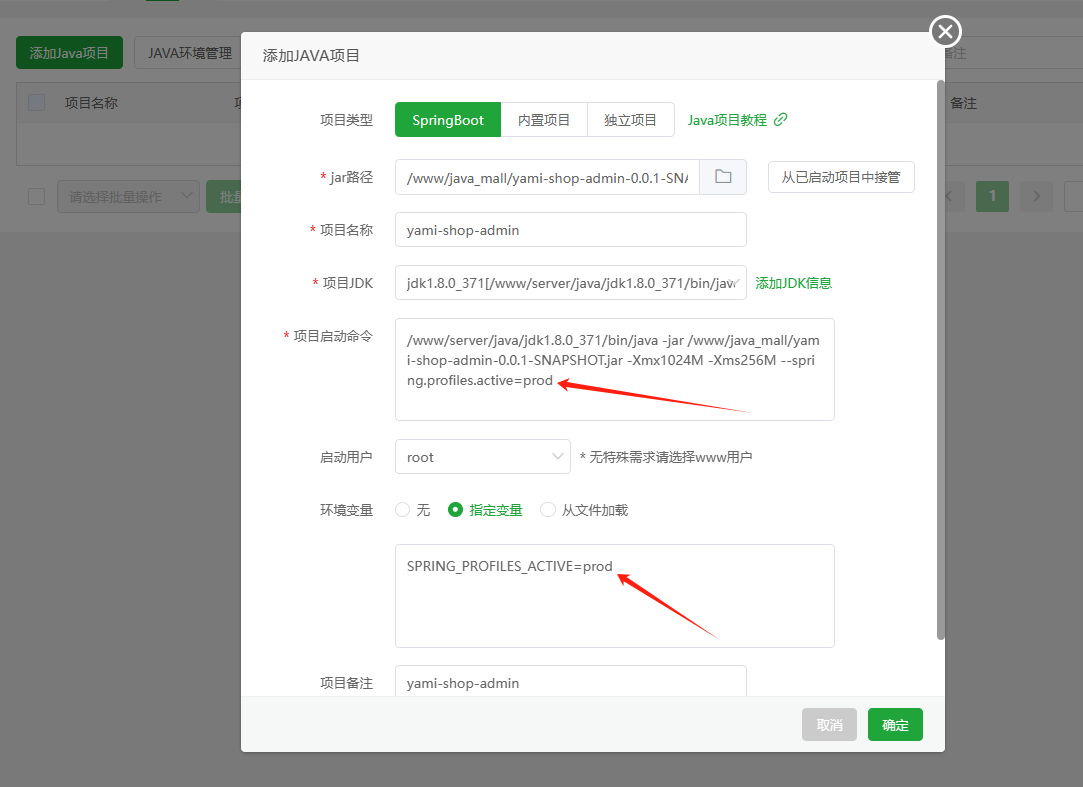1083x787 pixels.
Task: Open the 启动用户 dropdown
Action: click(x=482, y=456)
